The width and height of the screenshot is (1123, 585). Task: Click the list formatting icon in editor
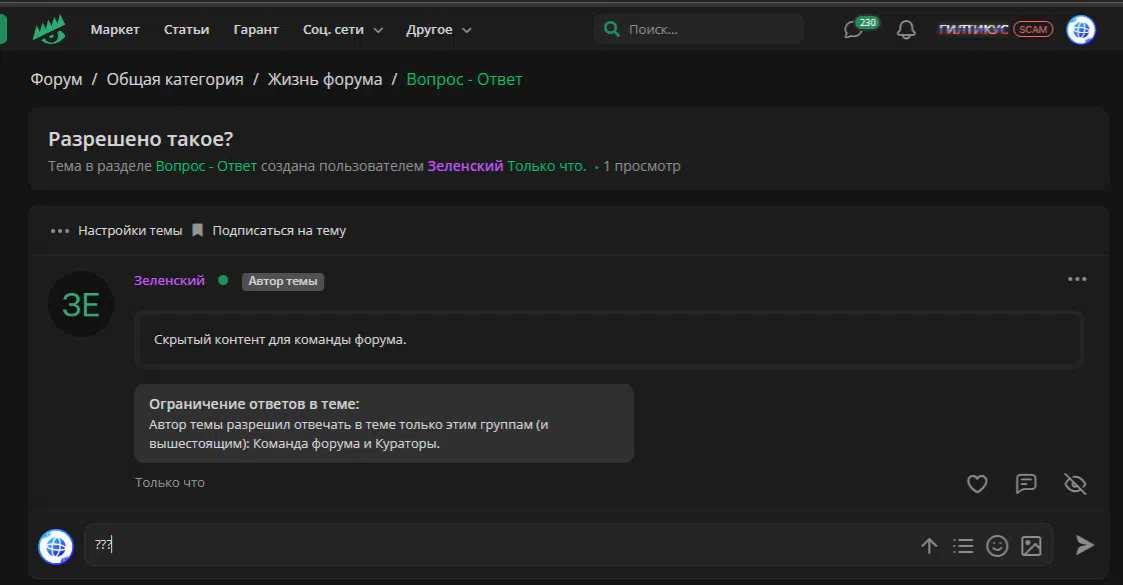pyautogui.click(x=963, y=546)
